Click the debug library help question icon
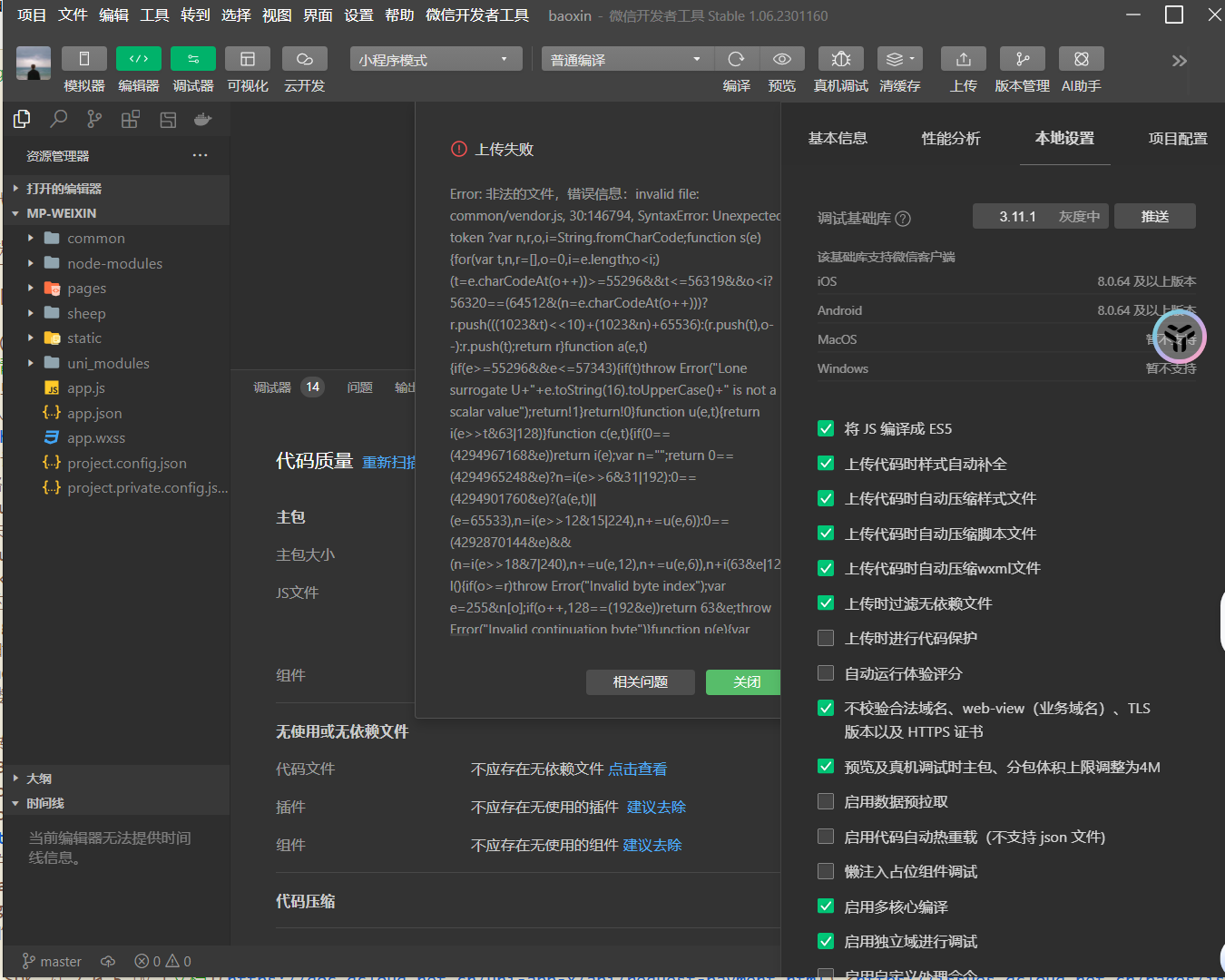This screenshot has height=980, width=1225. 903,219
